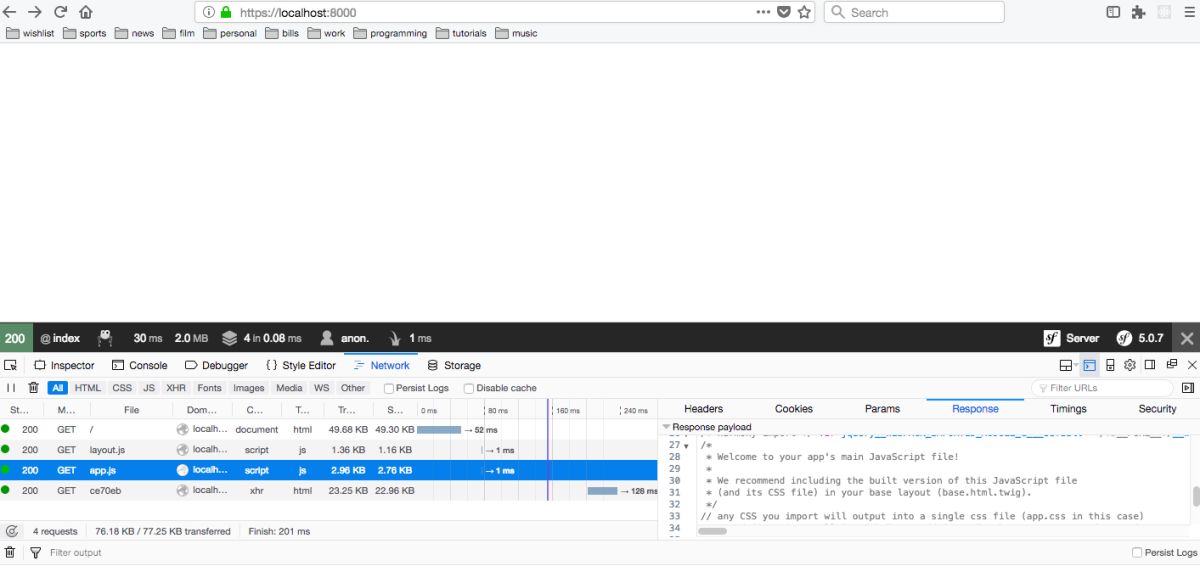Open performance analysis stopwatch icon

[x=12, y=531]
